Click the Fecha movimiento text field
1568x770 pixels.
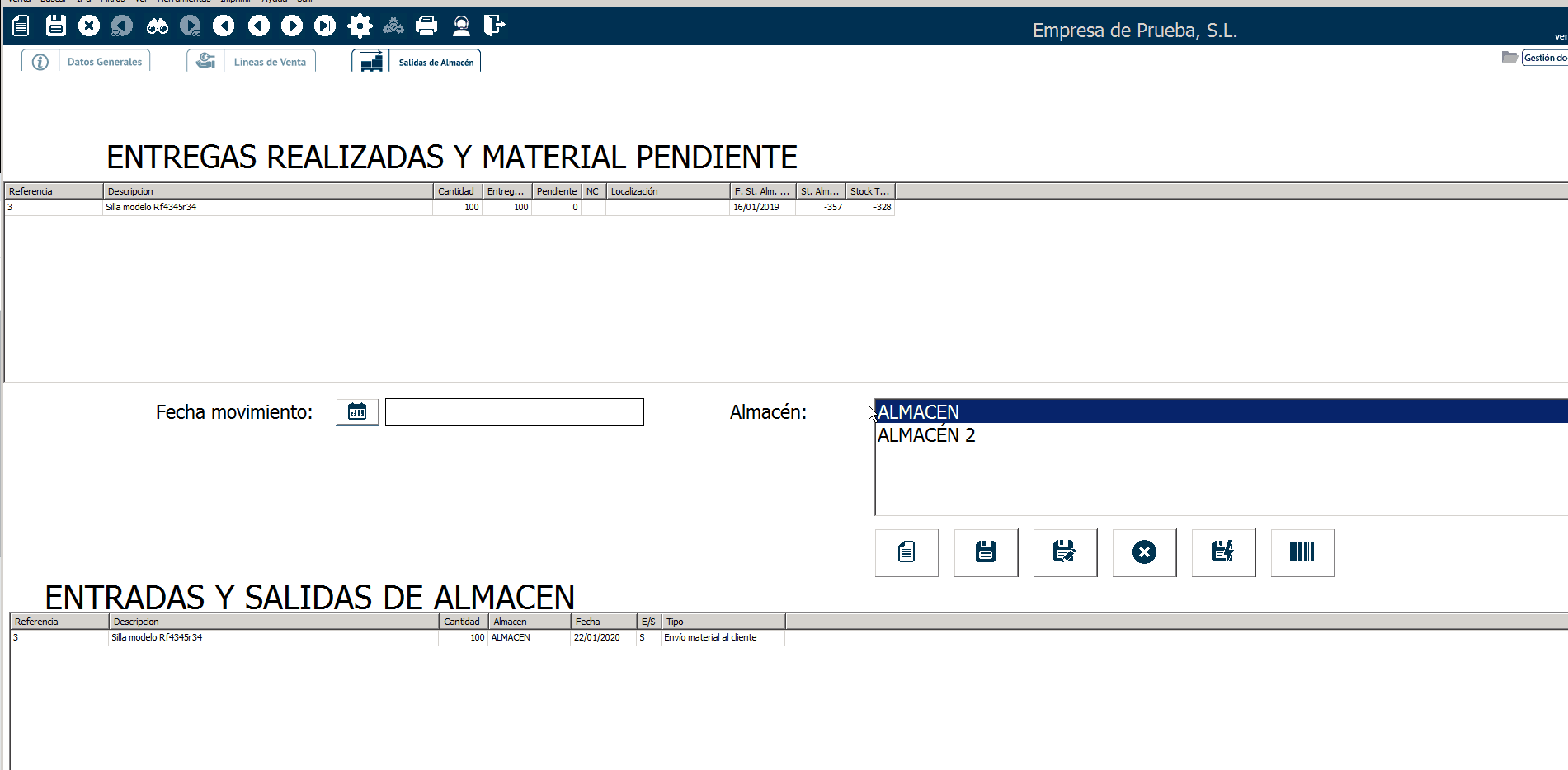[x=514, y=412]
